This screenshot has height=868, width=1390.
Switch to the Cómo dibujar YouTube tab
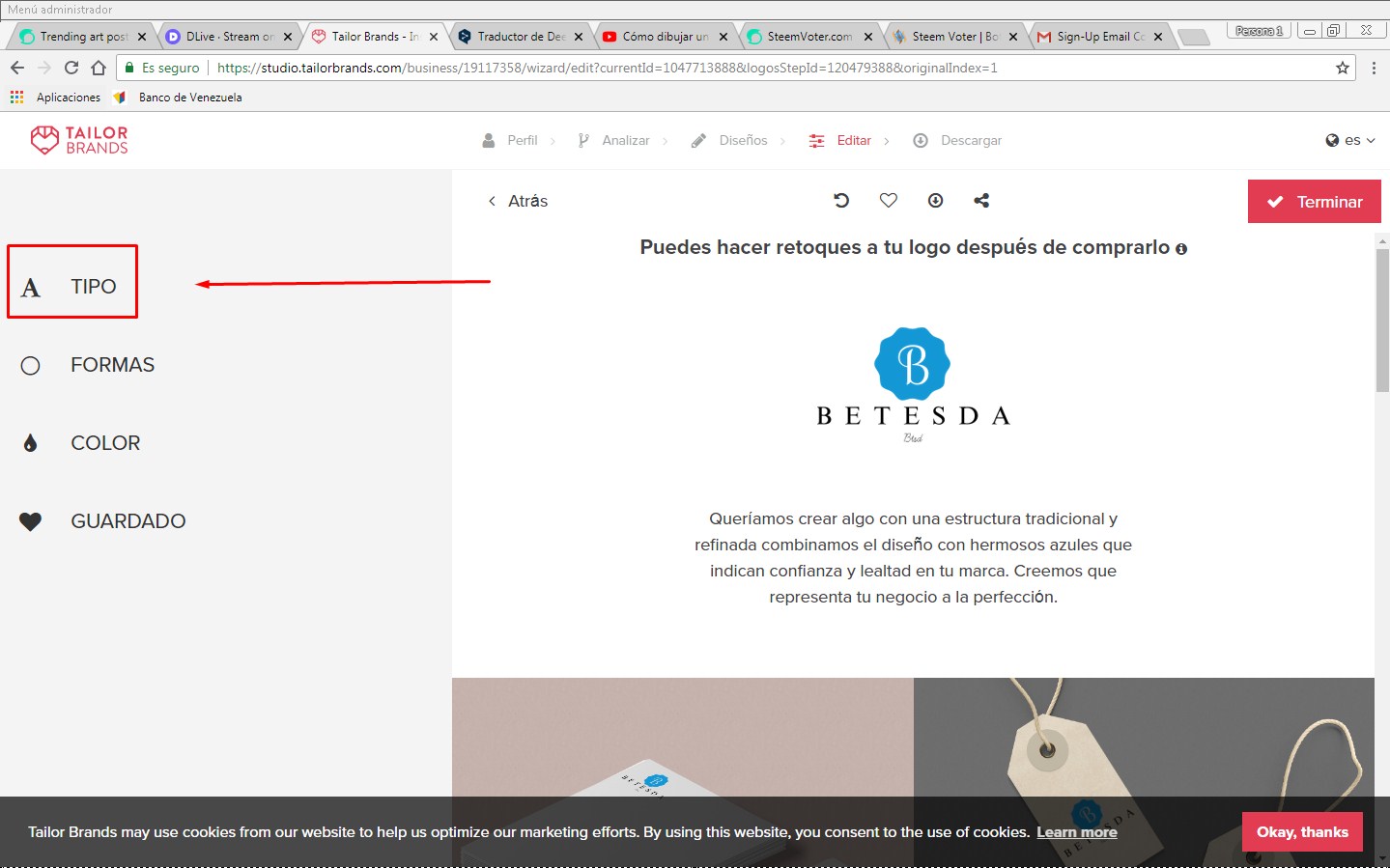click(665, 37)
